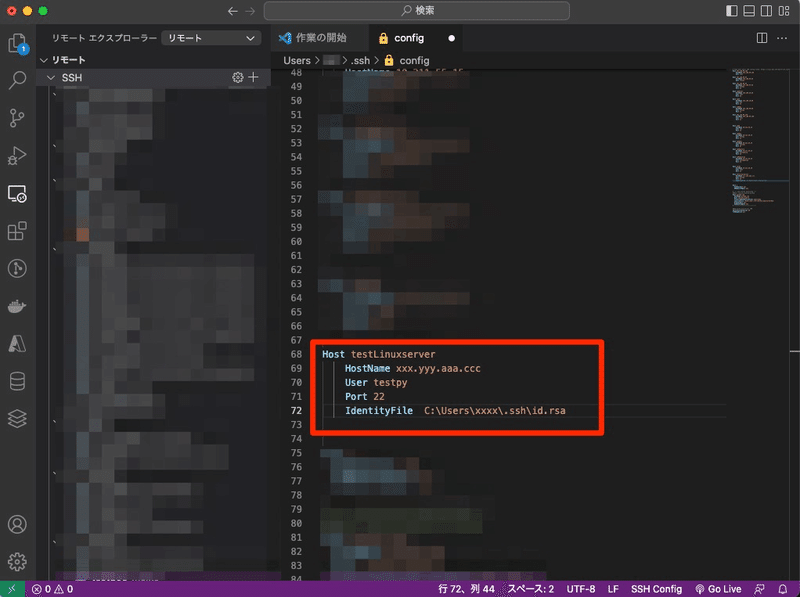Change indentation スペース: 2

531,589
